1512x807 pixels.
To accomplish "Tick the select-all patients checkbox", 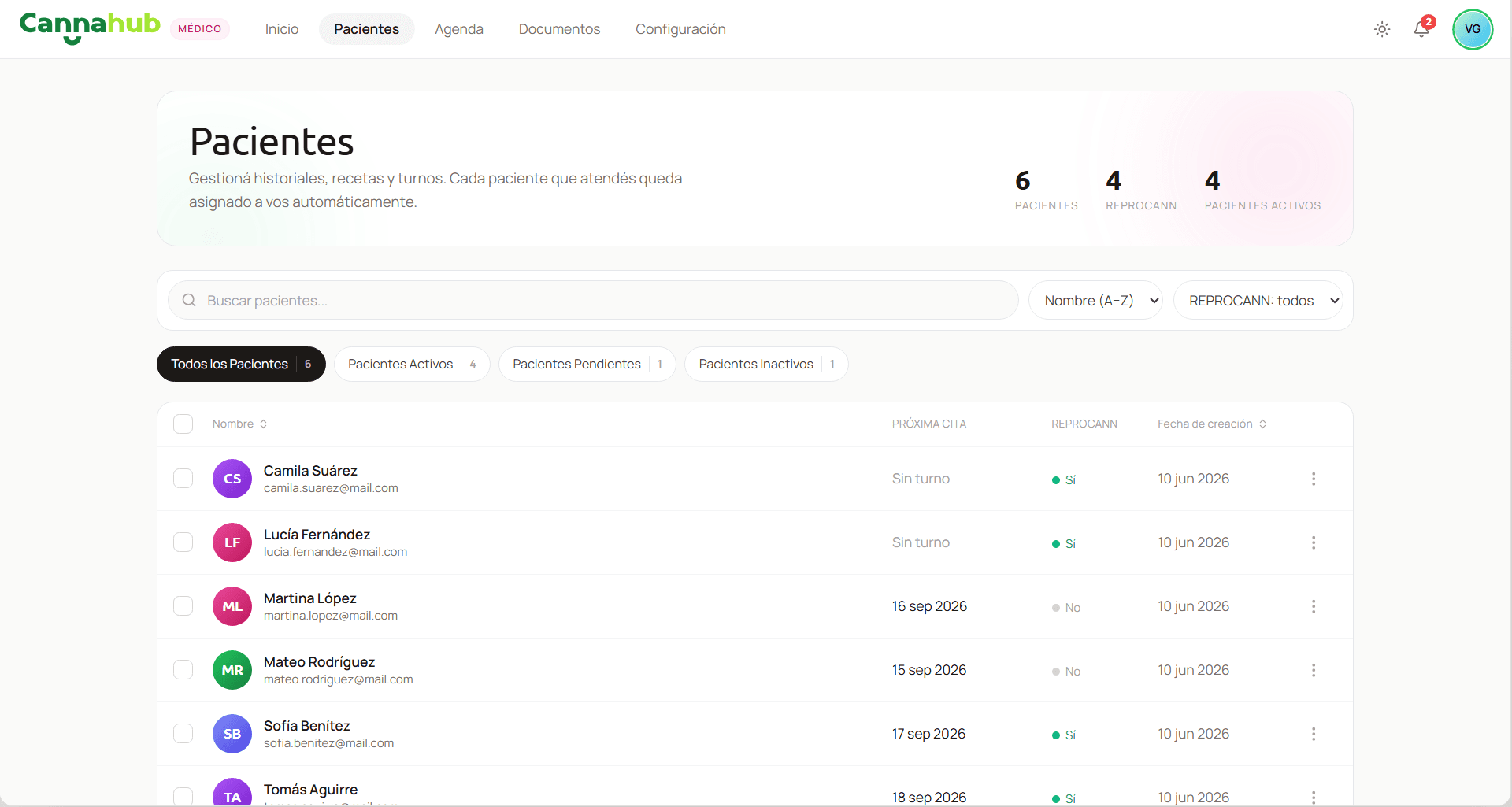I will point(183,424).
